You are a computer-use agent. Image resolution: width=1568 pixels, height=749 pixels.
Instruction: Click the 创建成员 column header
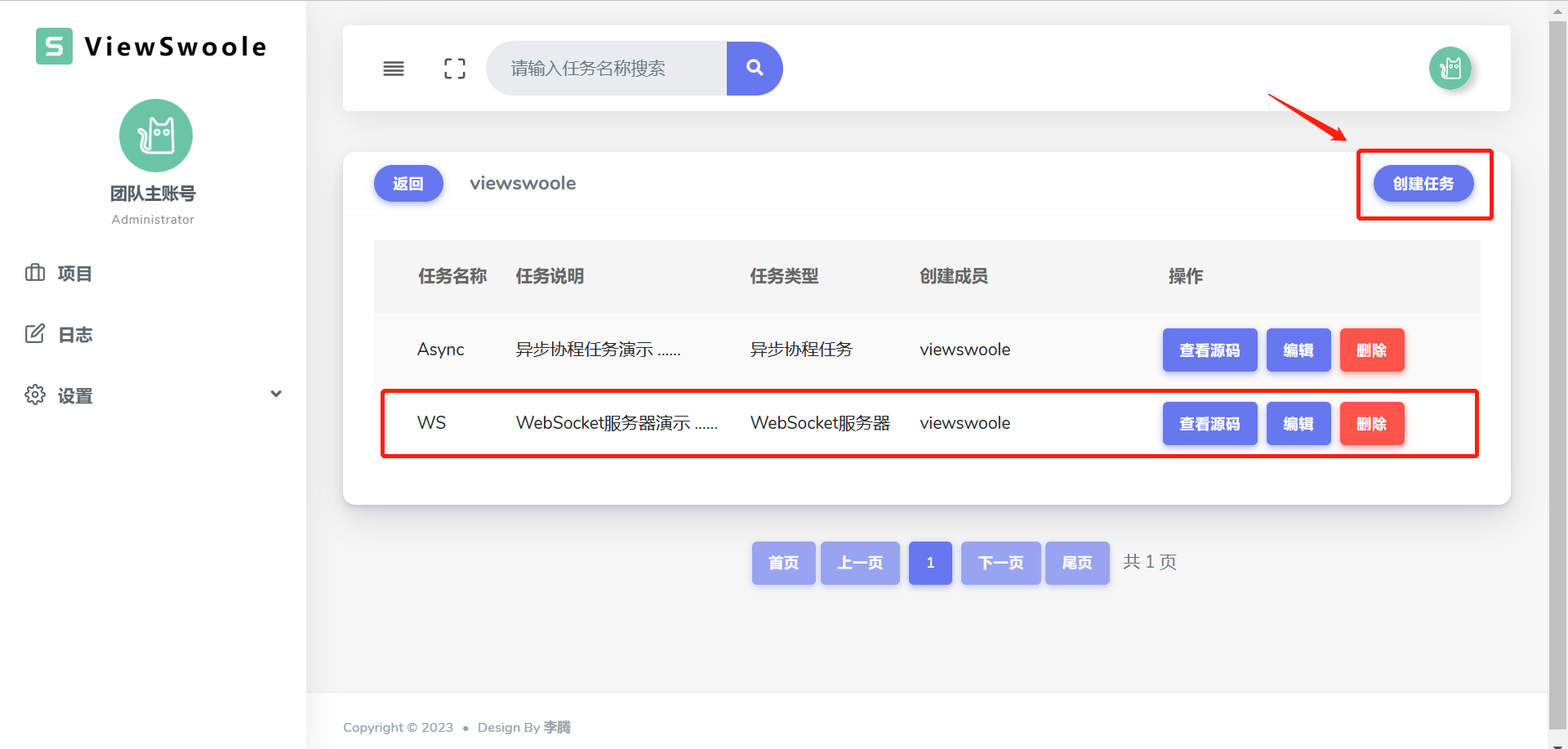pos(954,276)
